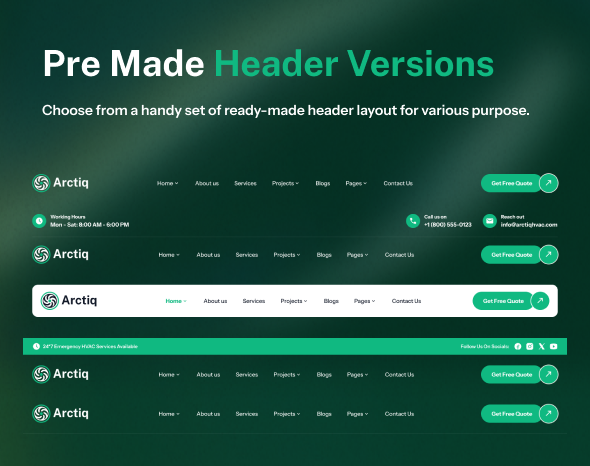
Task: Open Services in the bottom-most header
Action: (247, 414)
